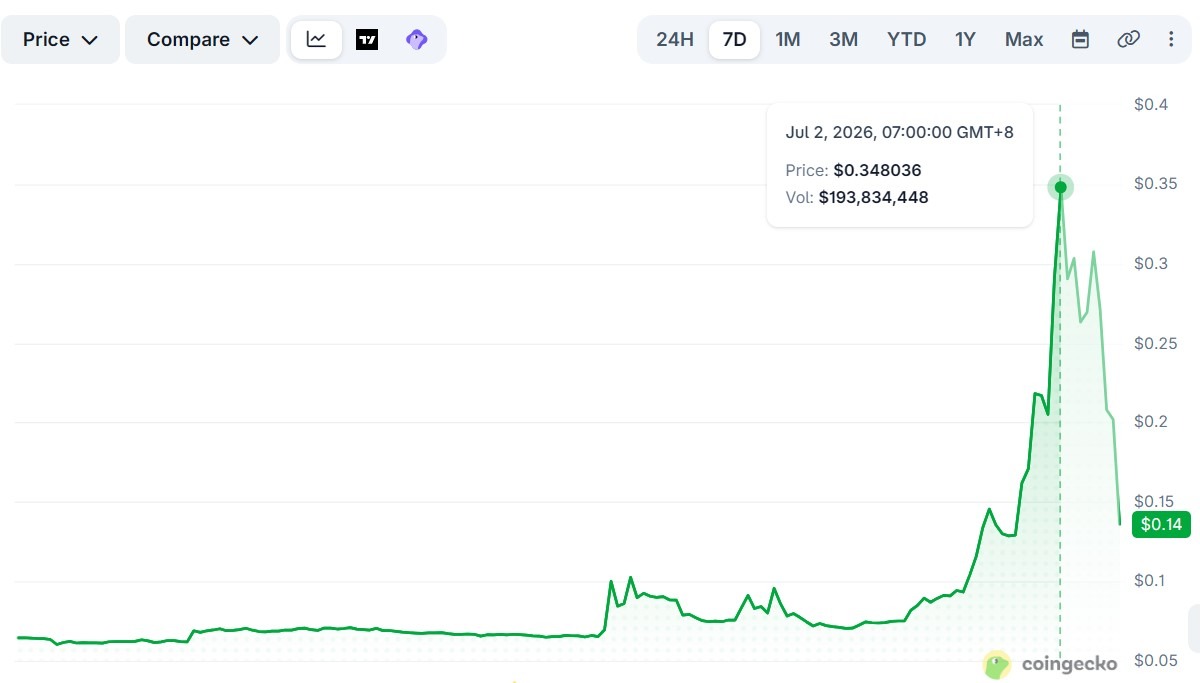Switch to TradingView chart icon
The image size is (1200, 683).
(367, 40)
